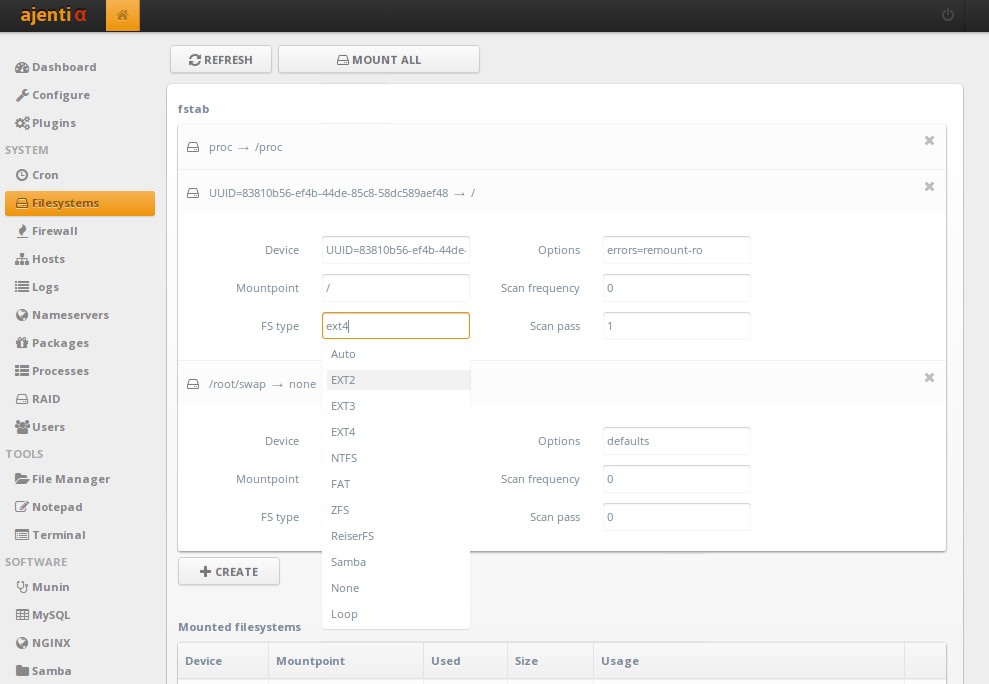This screenshot has height=684, width=989.
Task: Click the home icon in the top bar
Action: [123, 16]
